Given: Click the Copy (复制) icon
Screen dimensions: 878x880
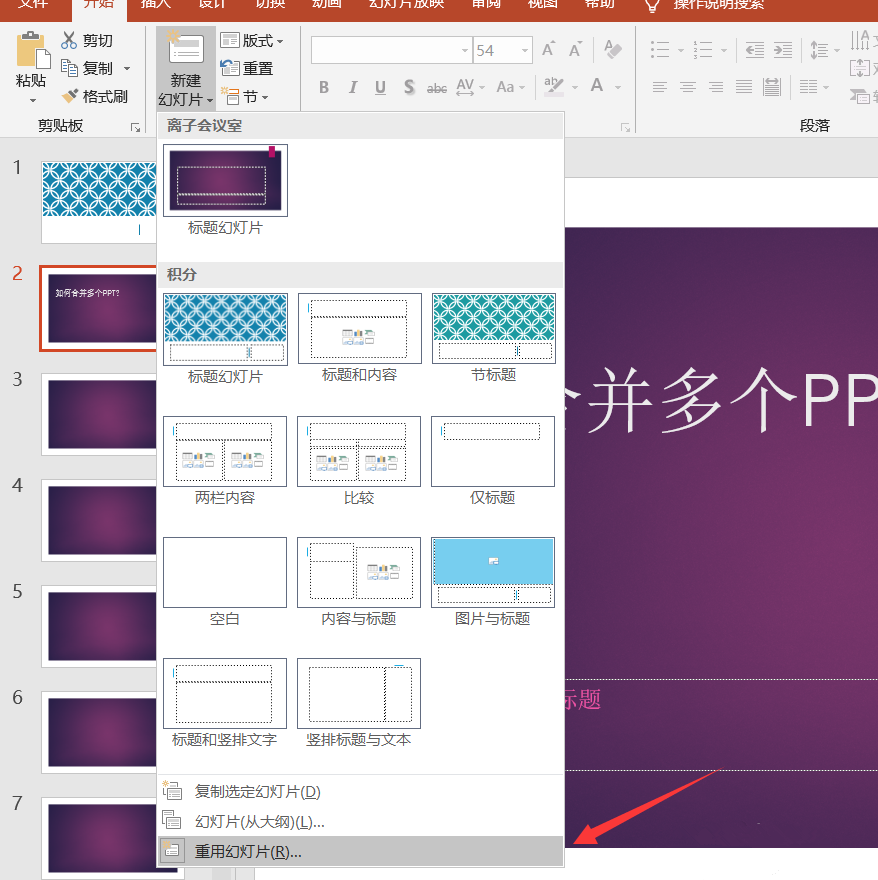Looking at the screenshot, I should click(x=68, y=67).
